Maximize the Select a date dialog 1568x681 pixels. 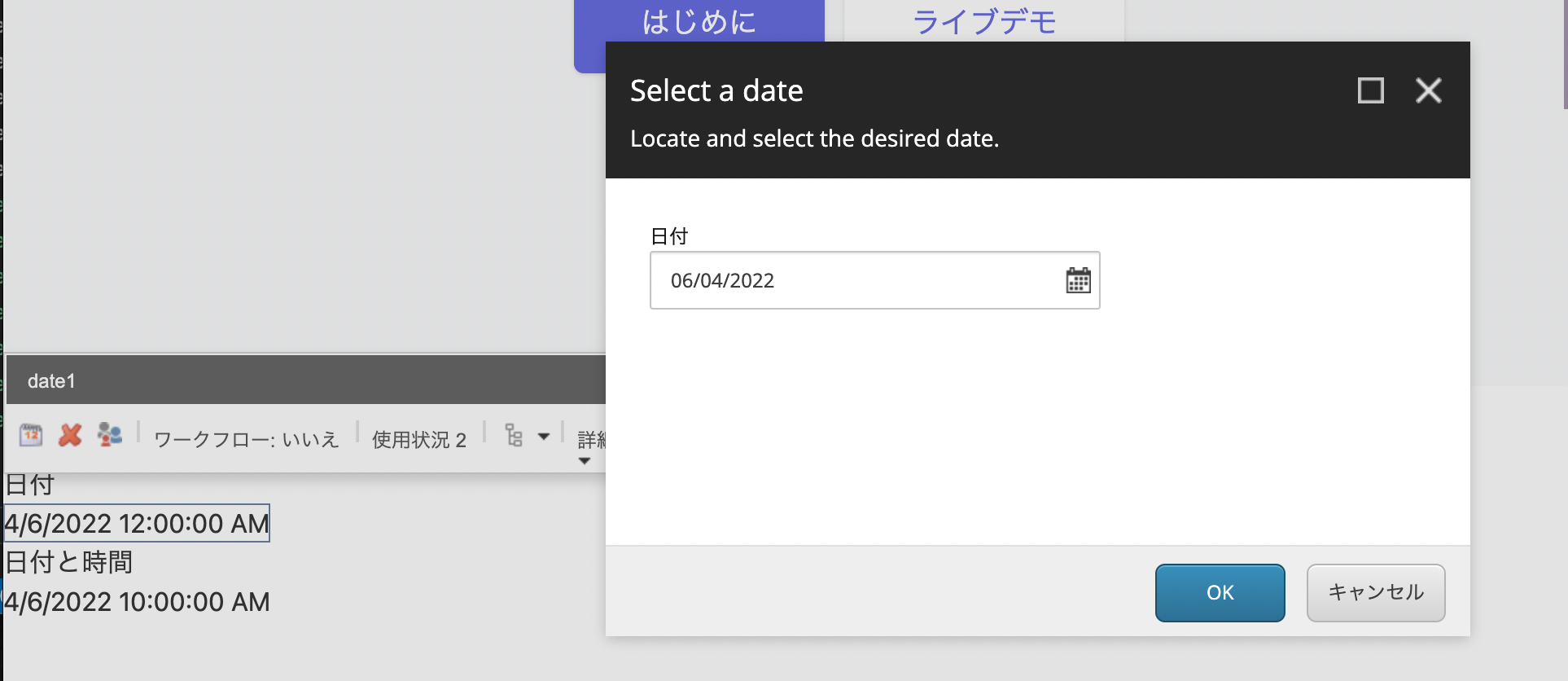click(x=1371, y=90)
